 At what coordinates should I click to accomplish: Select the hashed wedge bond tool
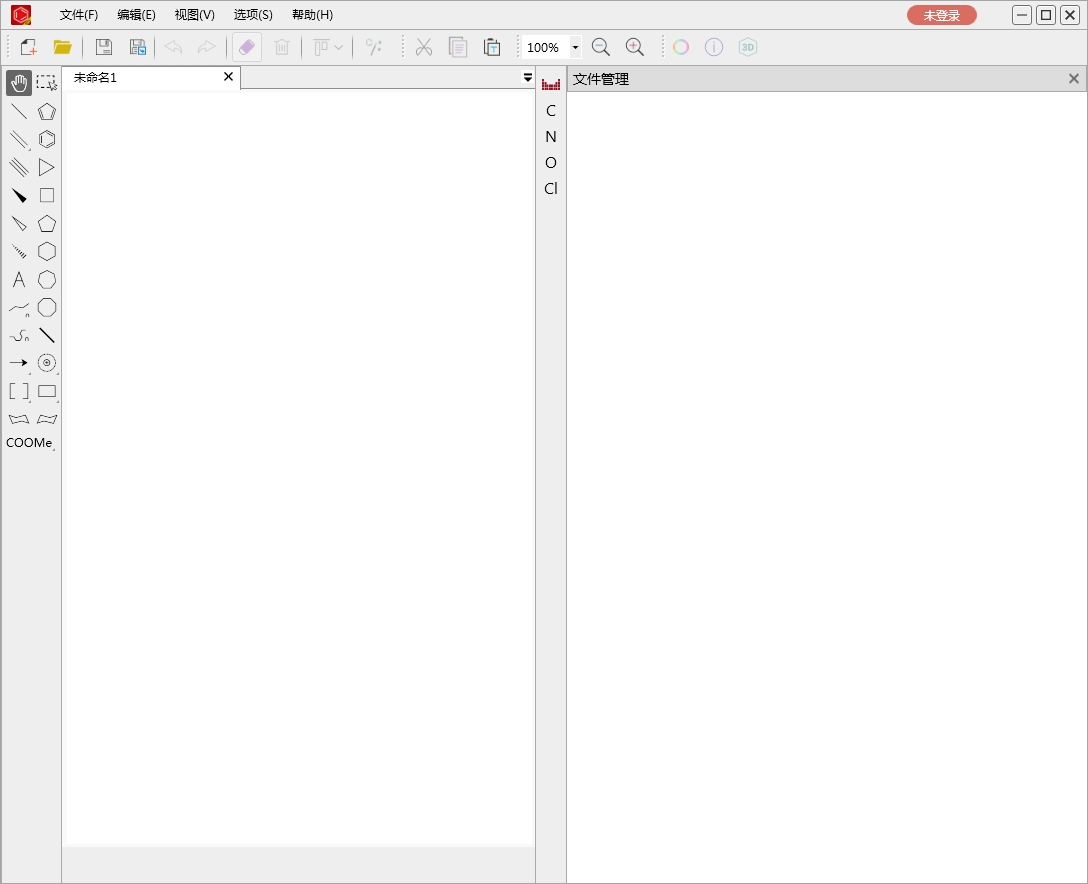(x=19, y=251)
